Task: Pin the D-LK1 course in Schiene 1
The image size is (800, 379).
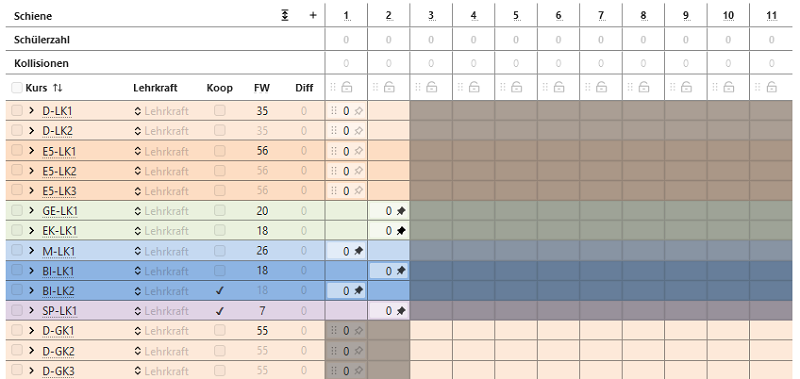Action: 359,111
